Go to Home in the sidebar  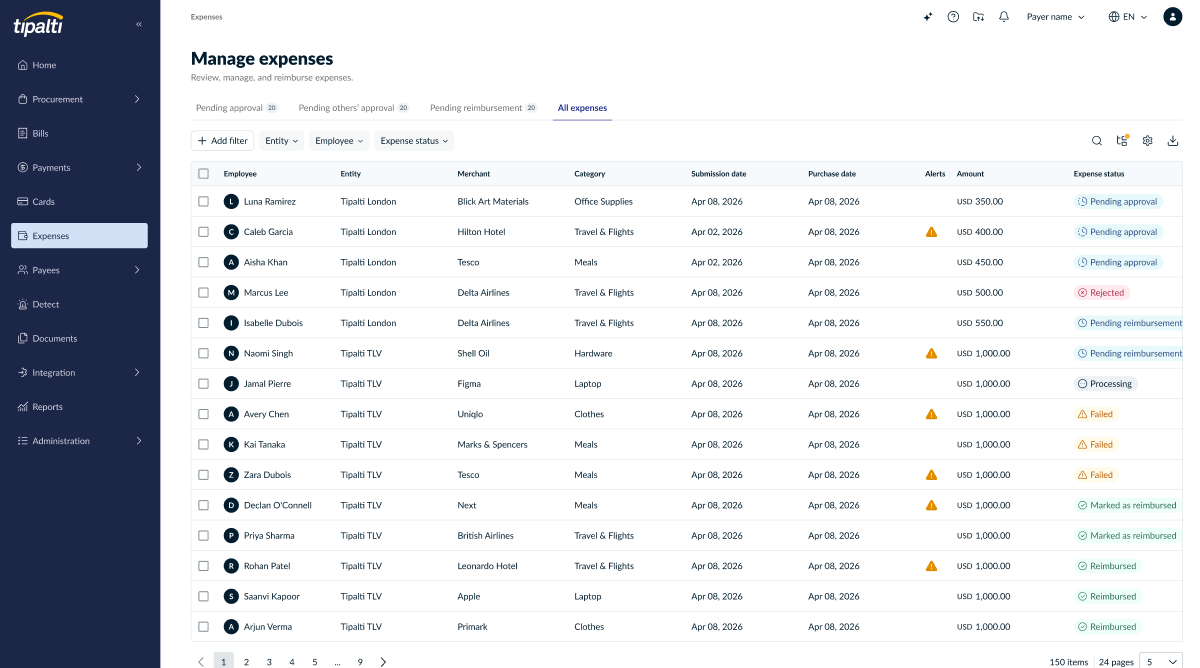79,65
